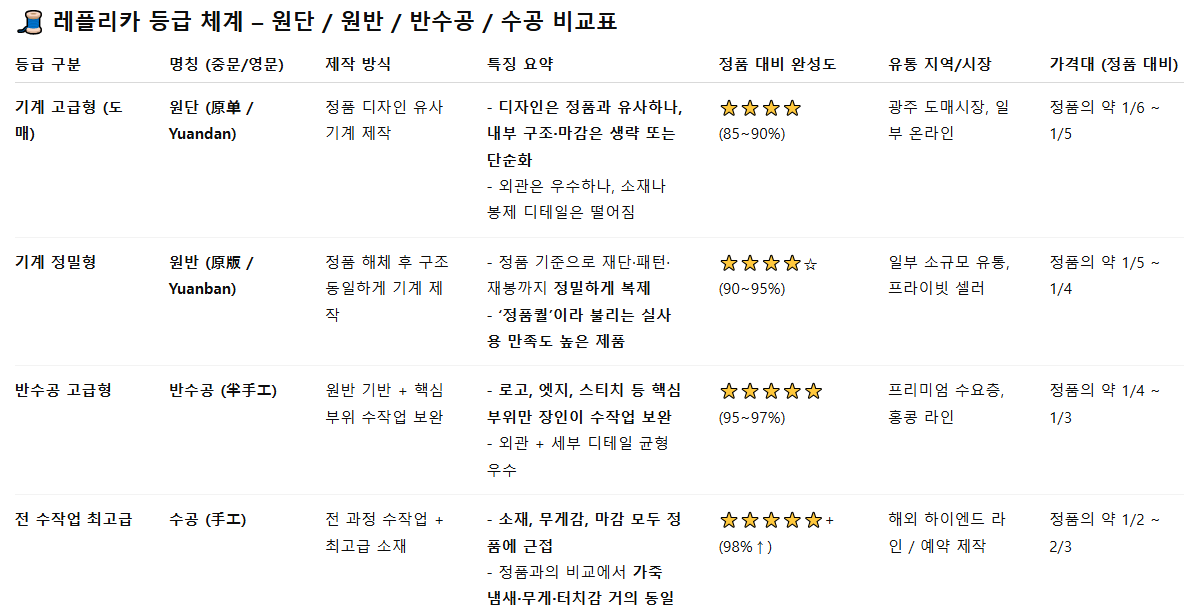Click the 정품 대비 완성도 header

(777, 64)
